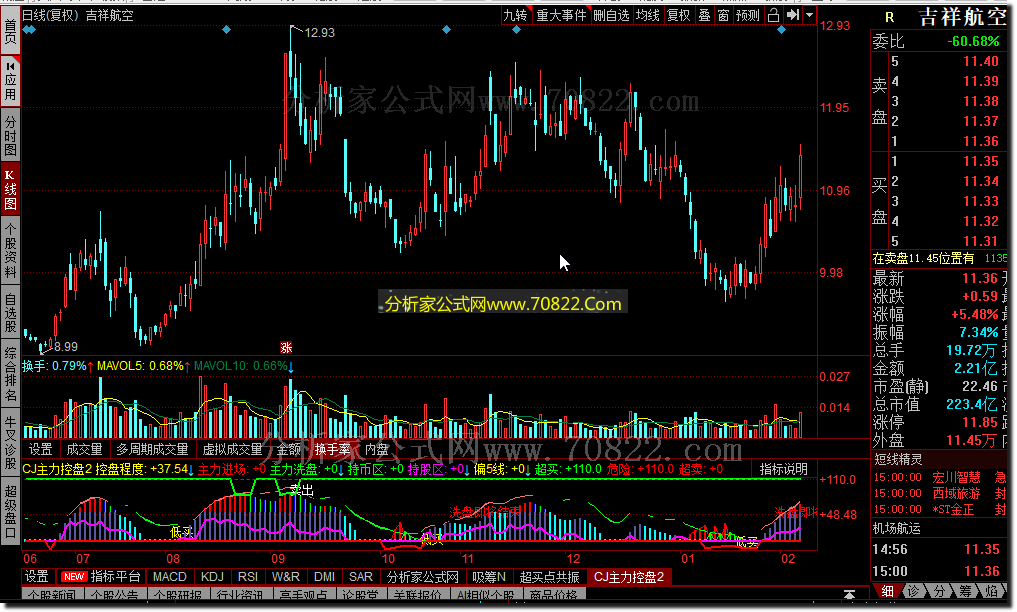Screen dimensions: 1017x612
Task: Click the 涨幅 +5.48% value
Action: tap(974, 314)
